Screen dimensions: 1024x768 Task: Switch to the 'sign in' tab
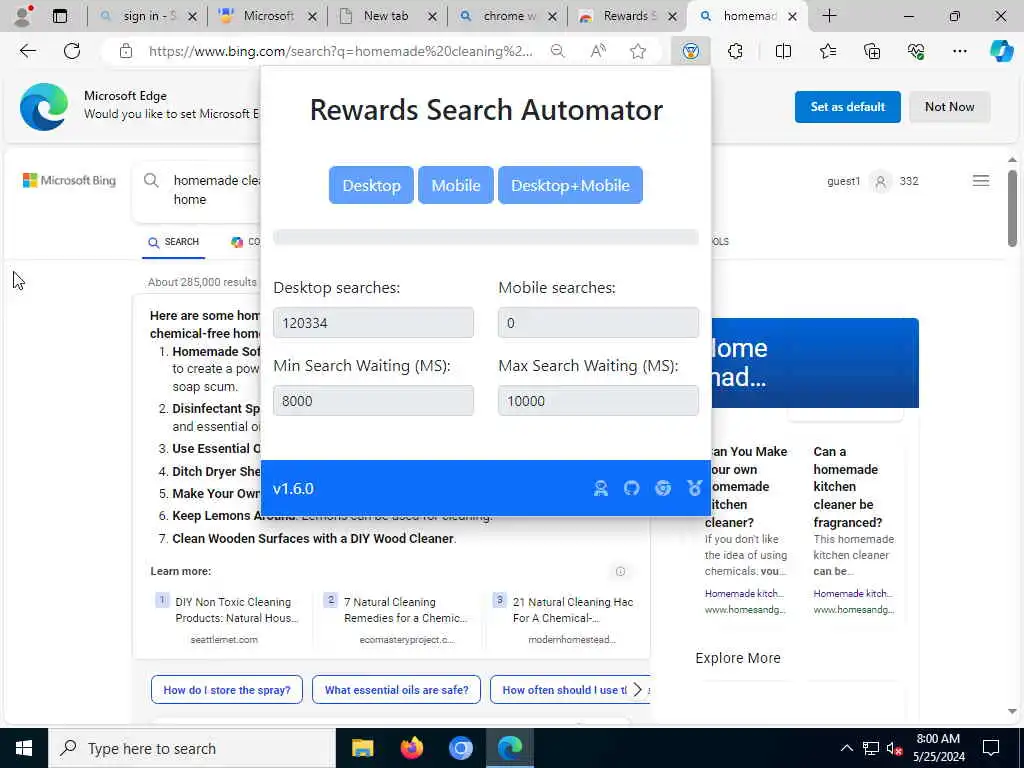[149, 16]
